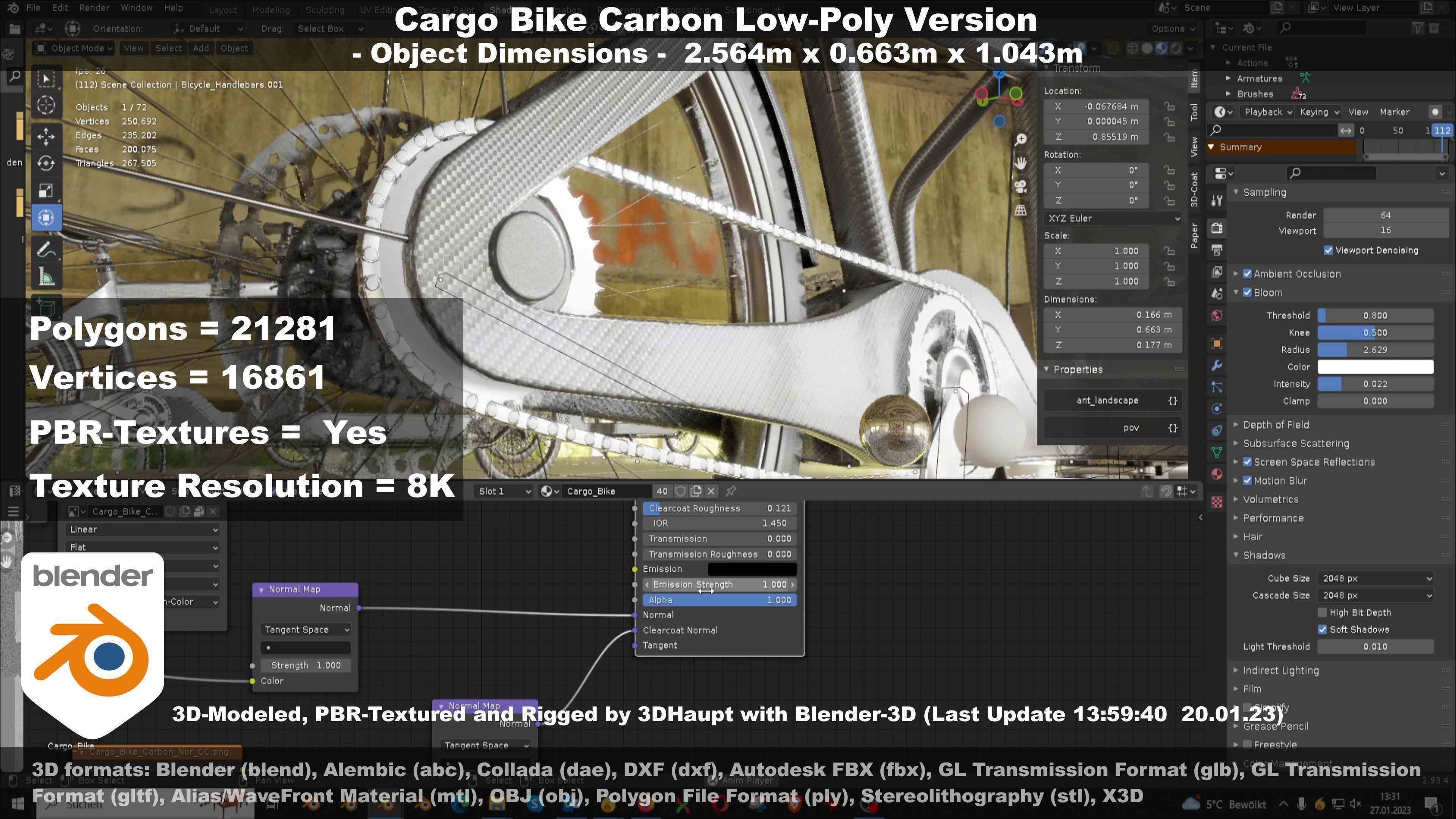Click fake user shield for Cargo_Bike material
This screenshot has height=819, width=1456.
681,491
